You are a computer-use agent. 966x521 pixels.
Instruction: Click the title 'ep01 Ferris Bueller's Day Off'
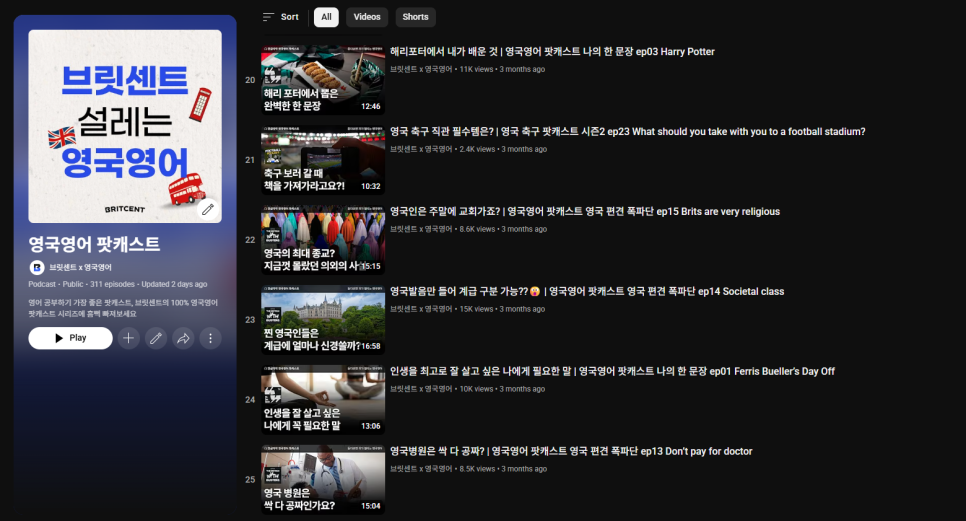(x=612, y=371)
